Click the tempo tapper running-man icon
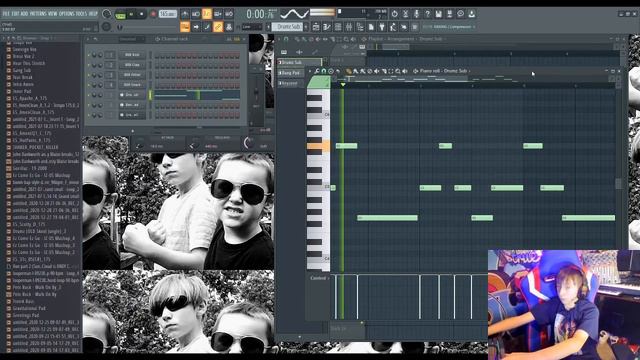This screenshot has width=640, height=360. pyautogui.click(x=393, y=27)
